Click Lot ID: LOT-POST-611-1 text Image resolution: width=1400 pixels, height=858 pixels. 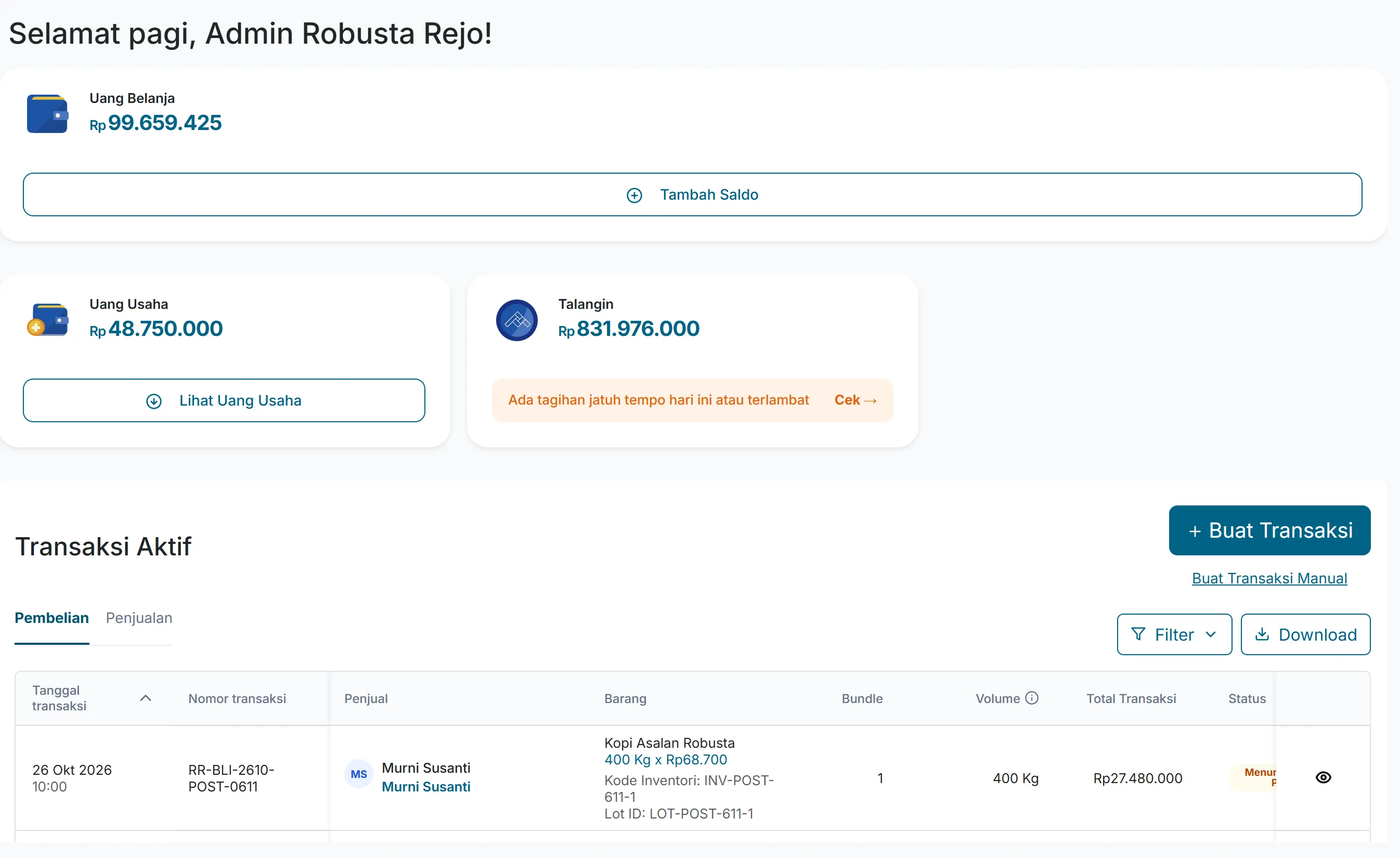(678, 814)
